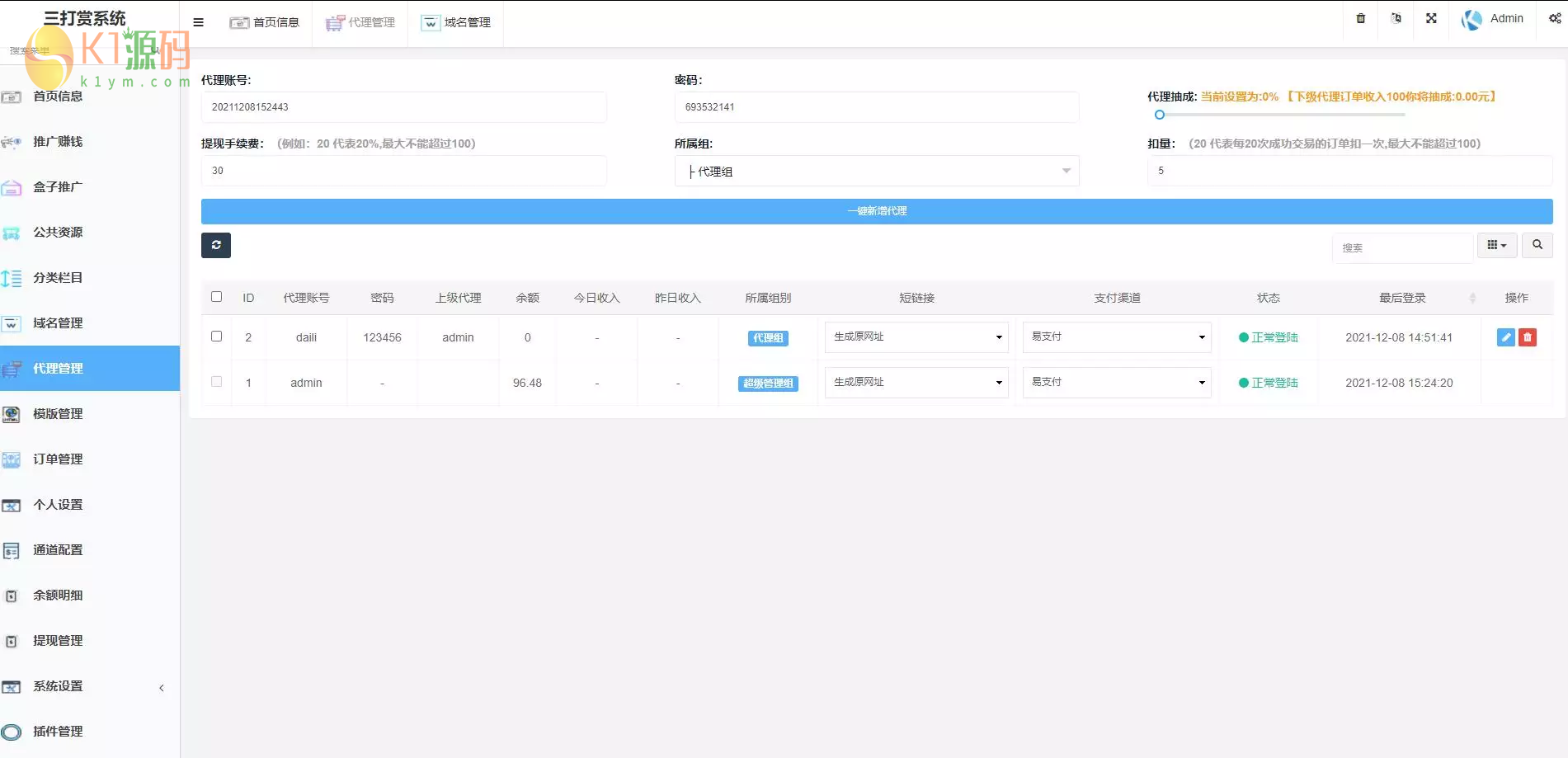Screen dimensions: 1568x758
Task: Expand the 系统设置 sidebar menu
Action: click(x=58, y=685)
